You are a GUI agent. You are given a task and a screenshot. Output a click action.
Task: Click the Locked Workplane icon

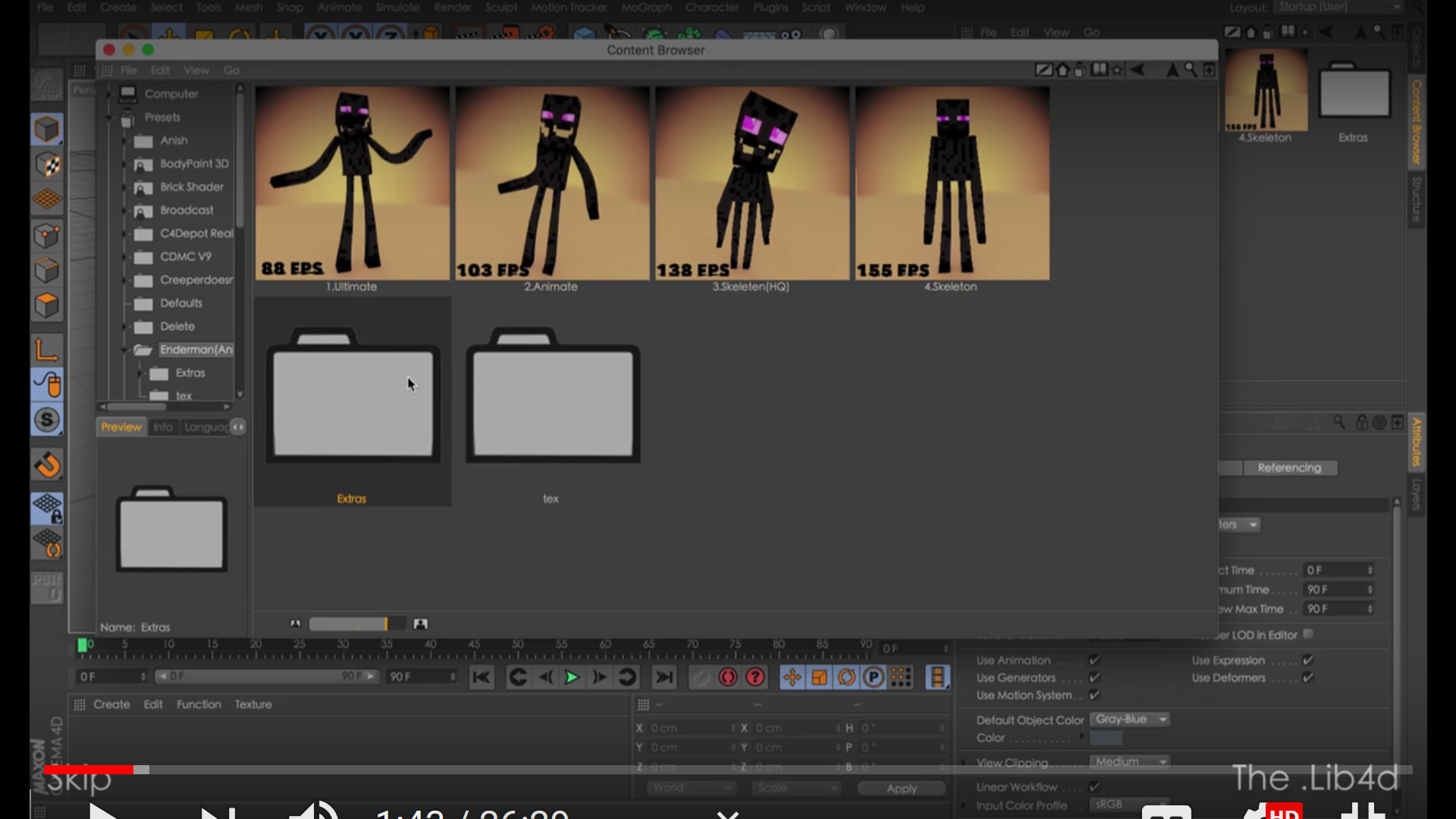[47, 508]
